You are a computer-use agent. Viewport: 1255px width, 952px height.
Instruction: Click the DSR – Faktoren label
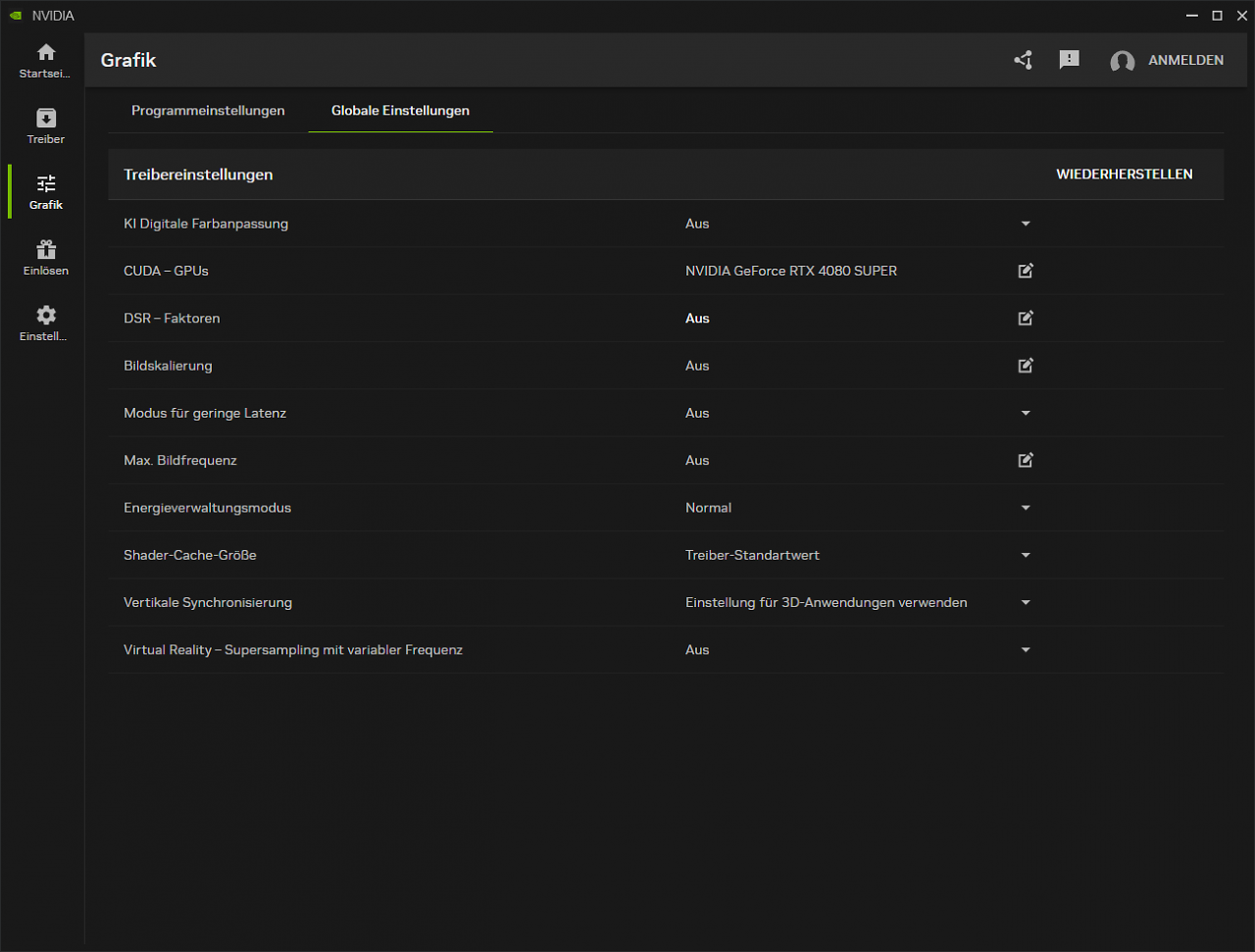click(x=172, y=318)
